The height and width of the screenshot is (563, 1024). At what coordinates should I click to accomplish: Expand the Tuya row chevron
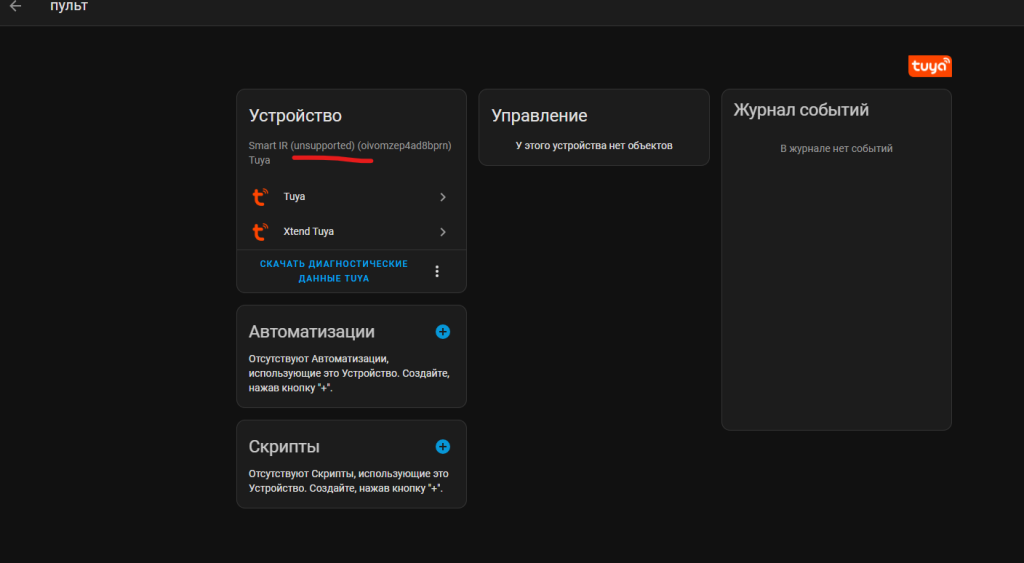(x=443, y=197)
